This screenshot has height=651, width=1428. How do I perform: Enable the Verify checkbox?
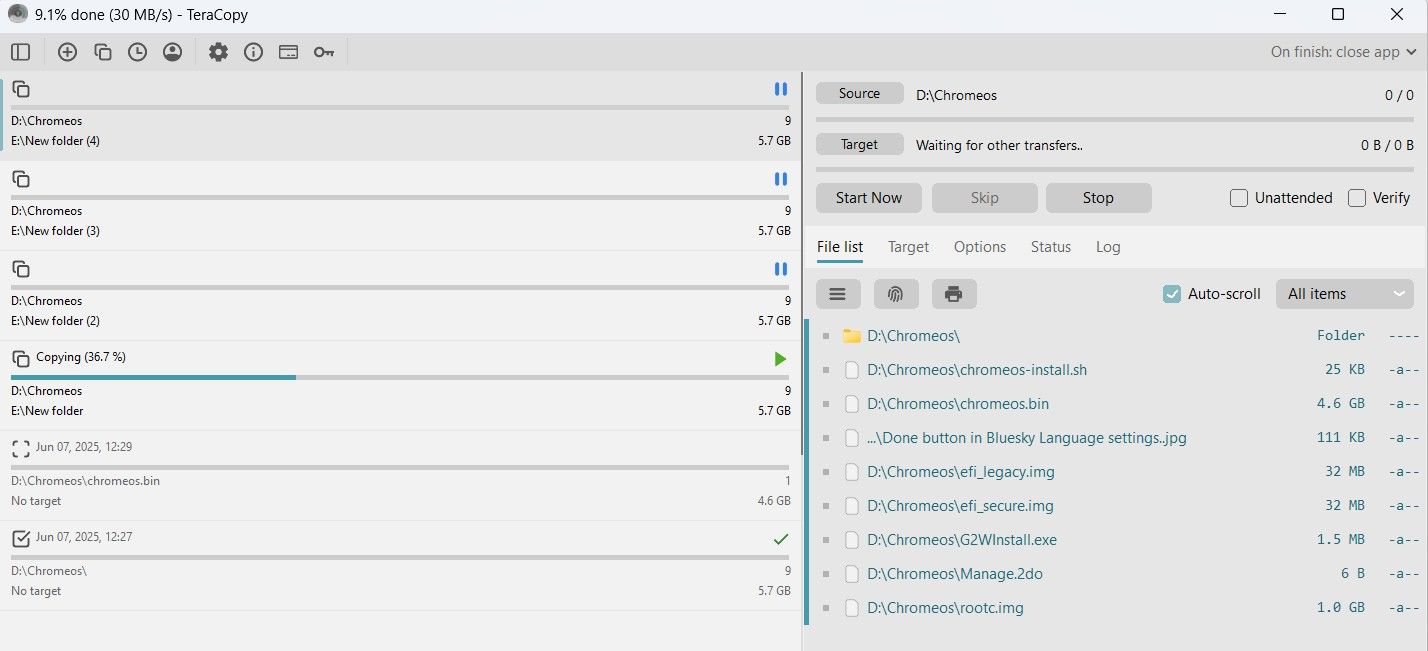pos(1357,198)
